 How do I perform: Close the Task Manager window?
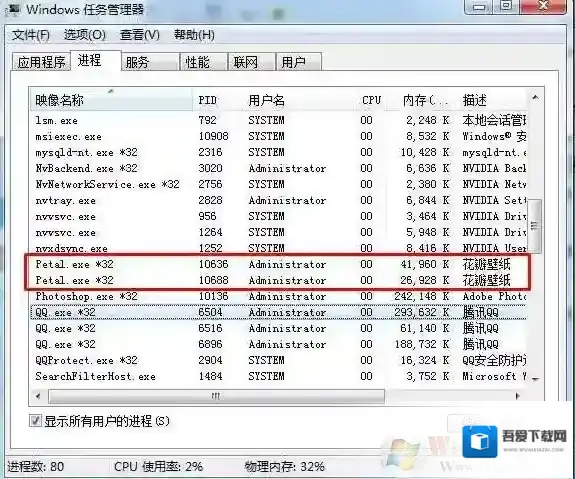click(544, 6)
